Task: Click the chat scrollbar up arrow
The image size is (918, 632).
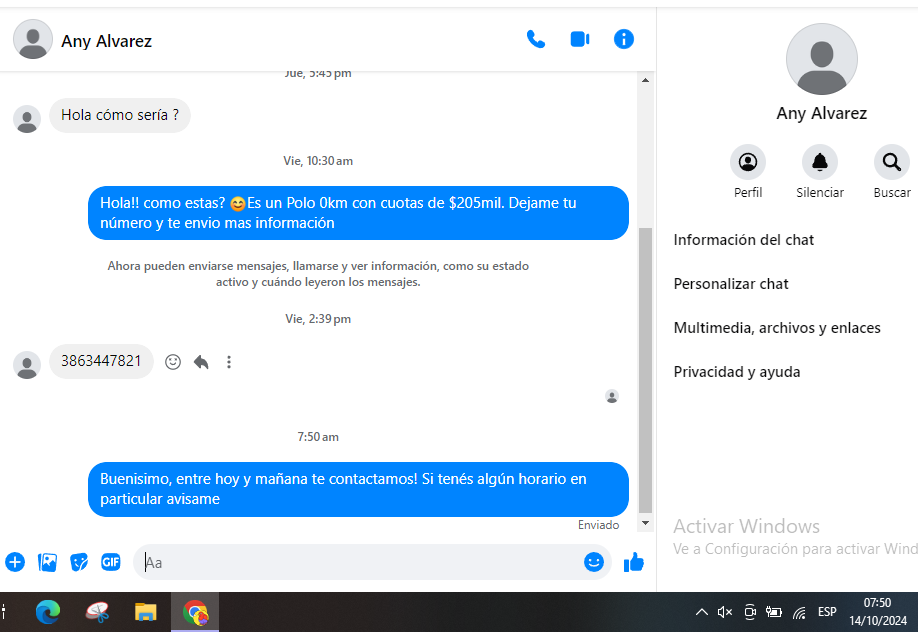Action: 645,80
